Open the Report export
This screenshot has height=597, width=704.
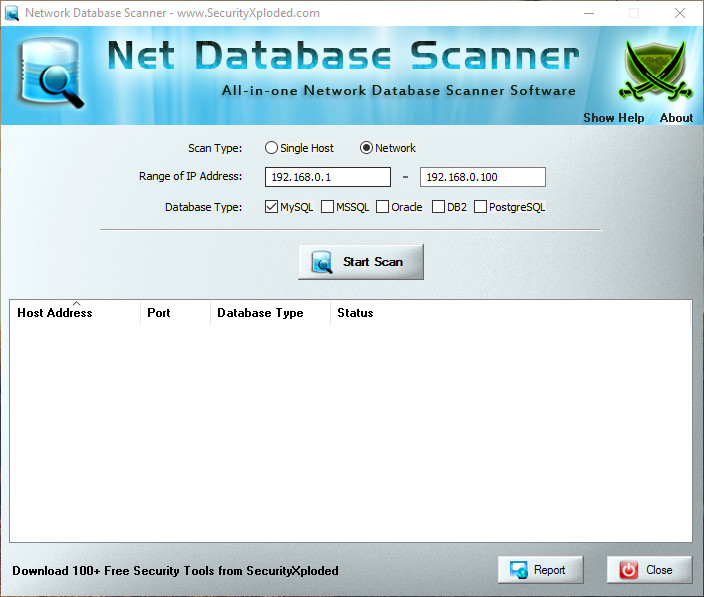[541, 570]
